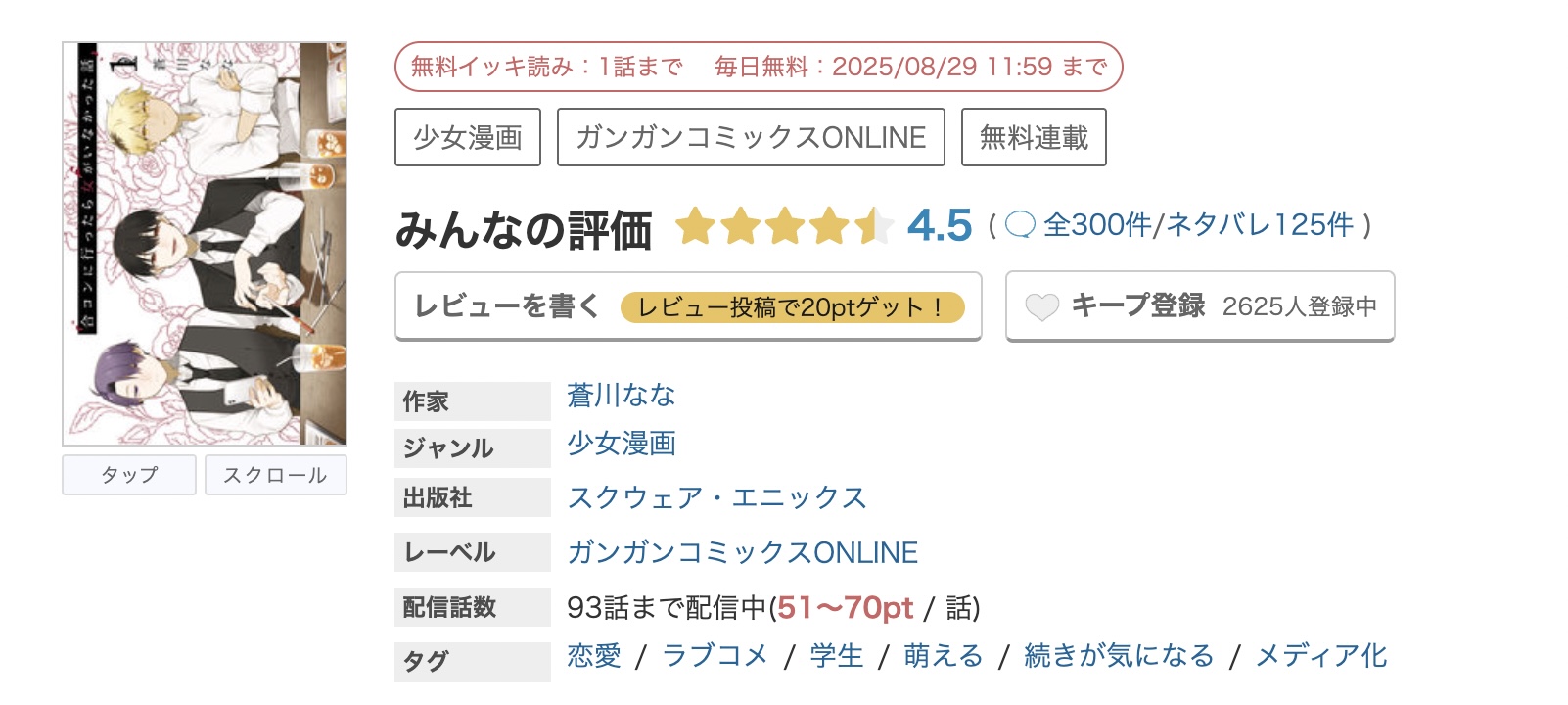
Task: Switch to the 少女漫画 category tab
Action: [467, 137]
